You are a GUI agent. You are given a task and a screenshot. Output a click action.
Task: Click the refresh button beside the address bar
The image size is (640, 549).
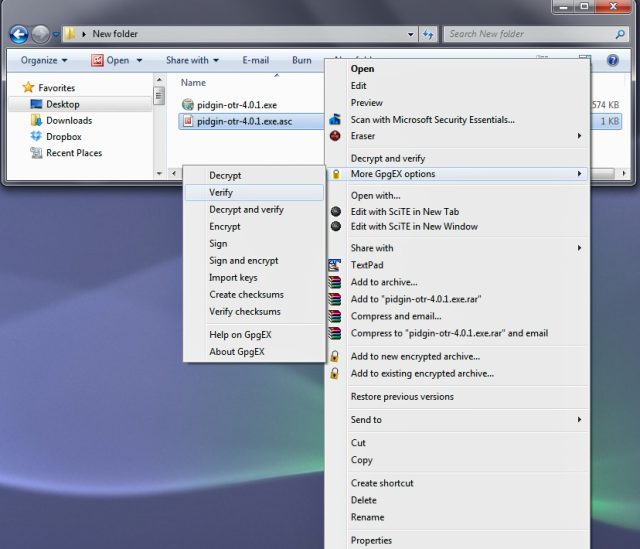click(x=428, y=34)
